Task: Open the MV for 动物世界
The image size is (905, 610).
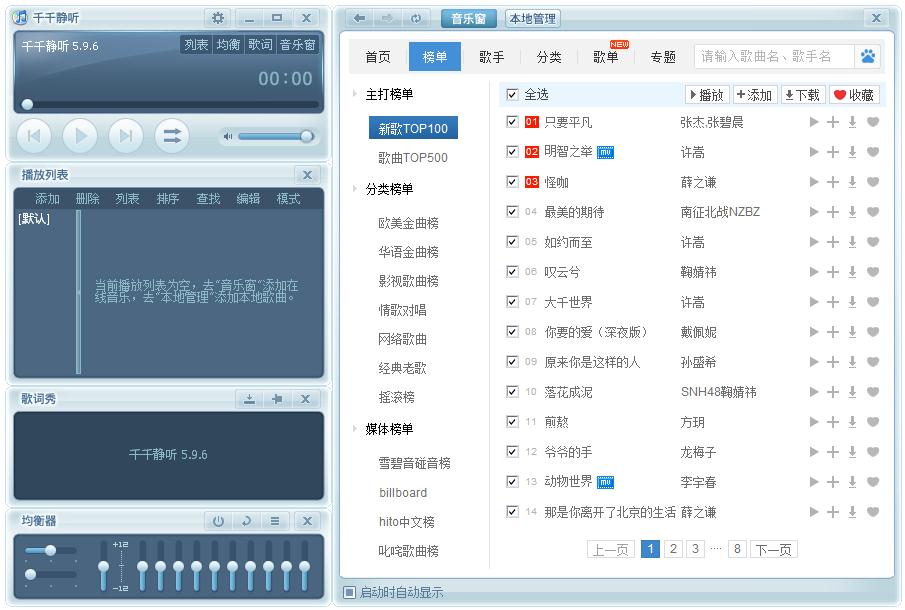Action: pyautogui.click(x=605, y=482)
